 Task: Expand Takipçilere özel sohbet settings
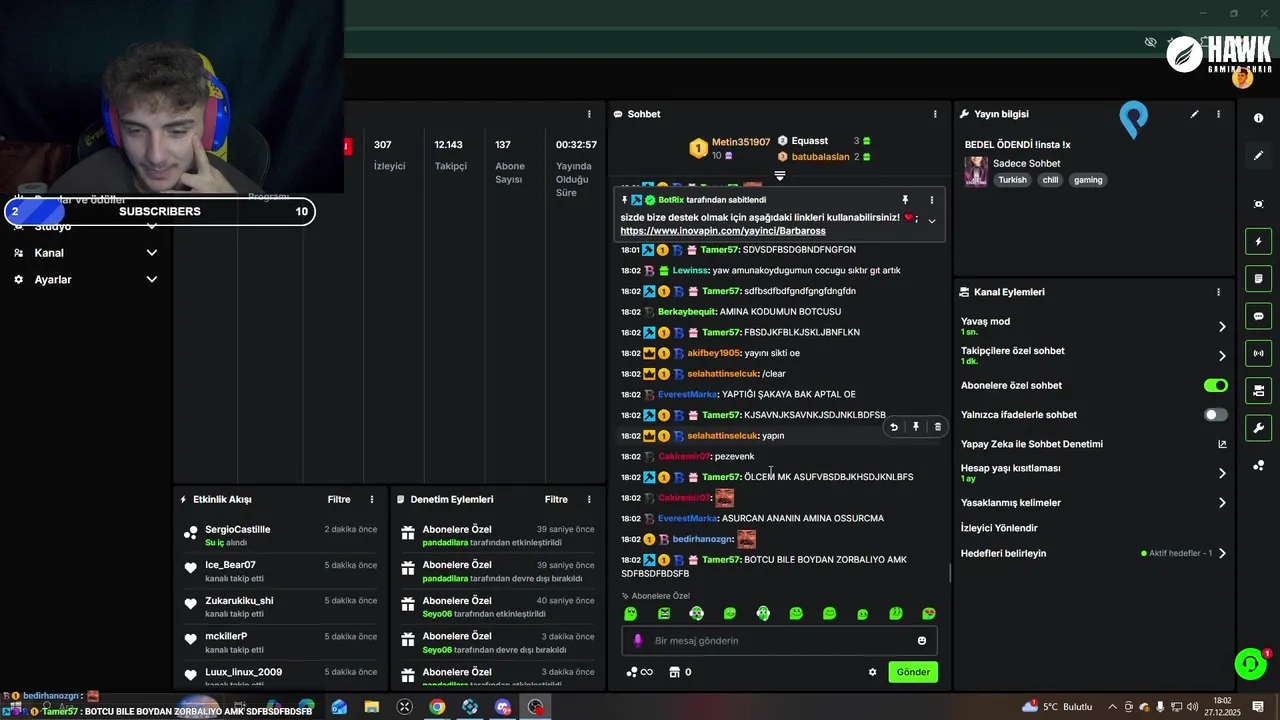[x=1222, y=356]
